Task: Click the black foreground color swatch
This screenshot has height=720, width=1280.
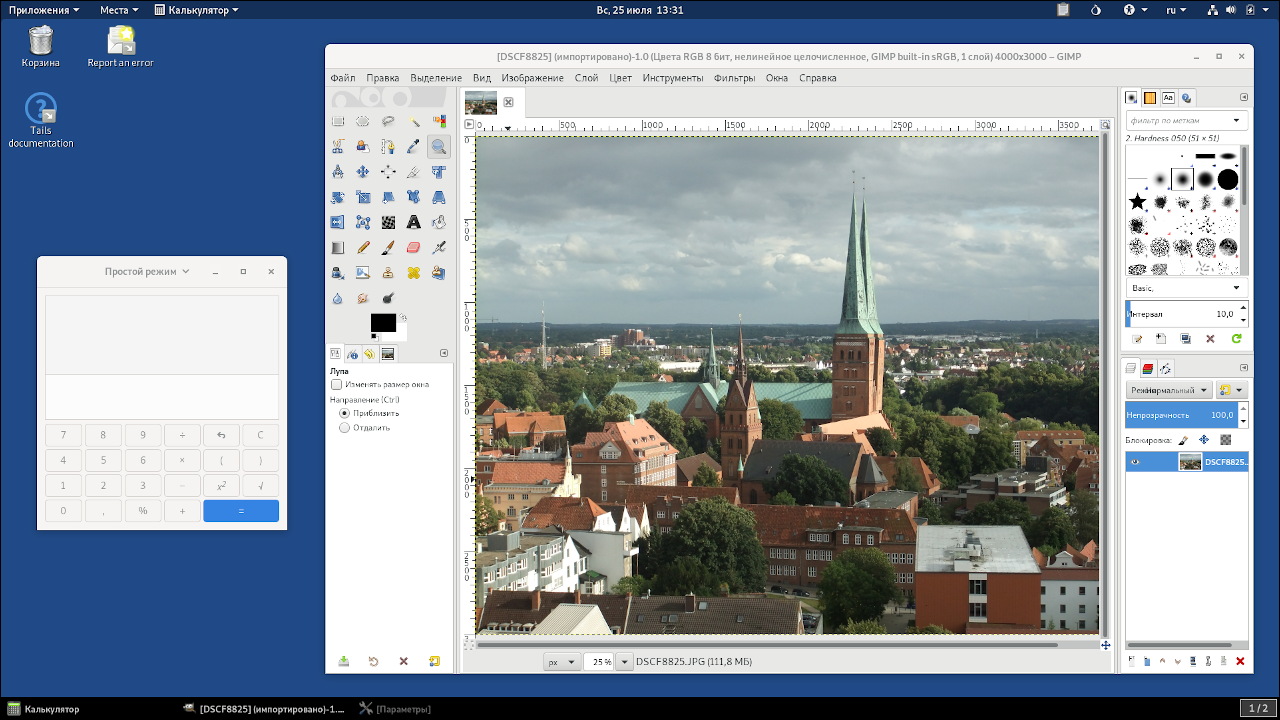Action: click(x=382, y=322)
